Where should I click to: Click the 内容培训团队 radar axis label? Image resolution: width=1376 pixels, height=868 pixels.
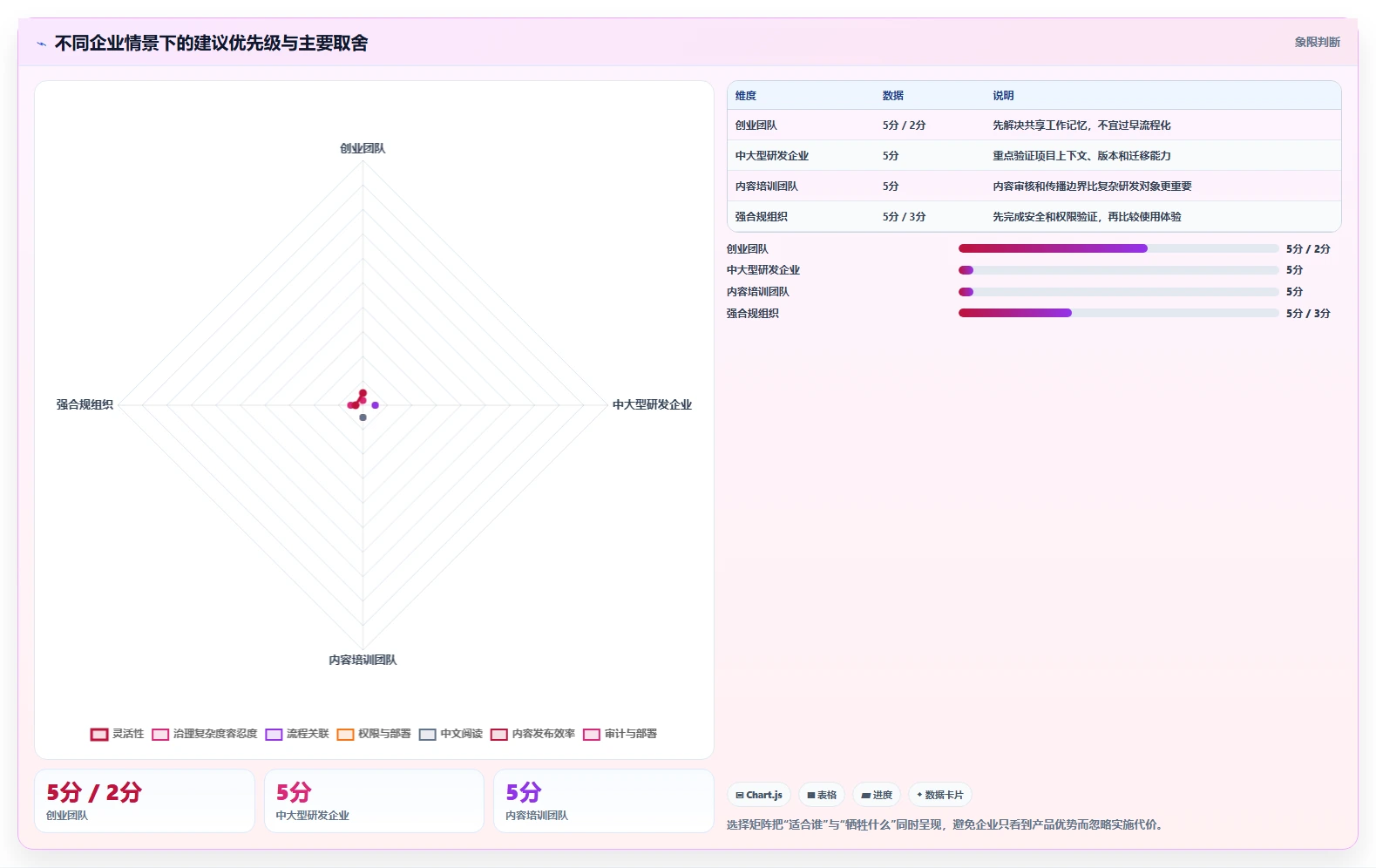pyautogui.click(x=363, y=660)
